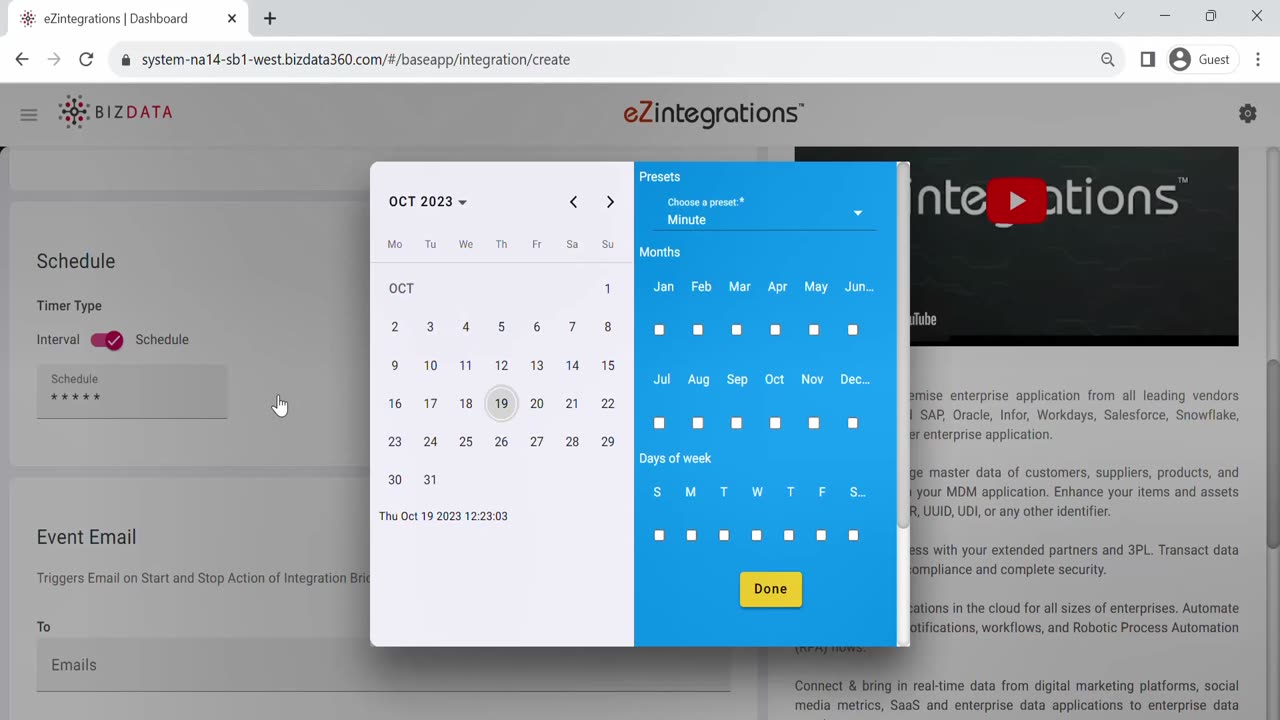The image size is (1280, 720).
Task: Select October 16 in calendar
Action: click(x=395, y=404)
